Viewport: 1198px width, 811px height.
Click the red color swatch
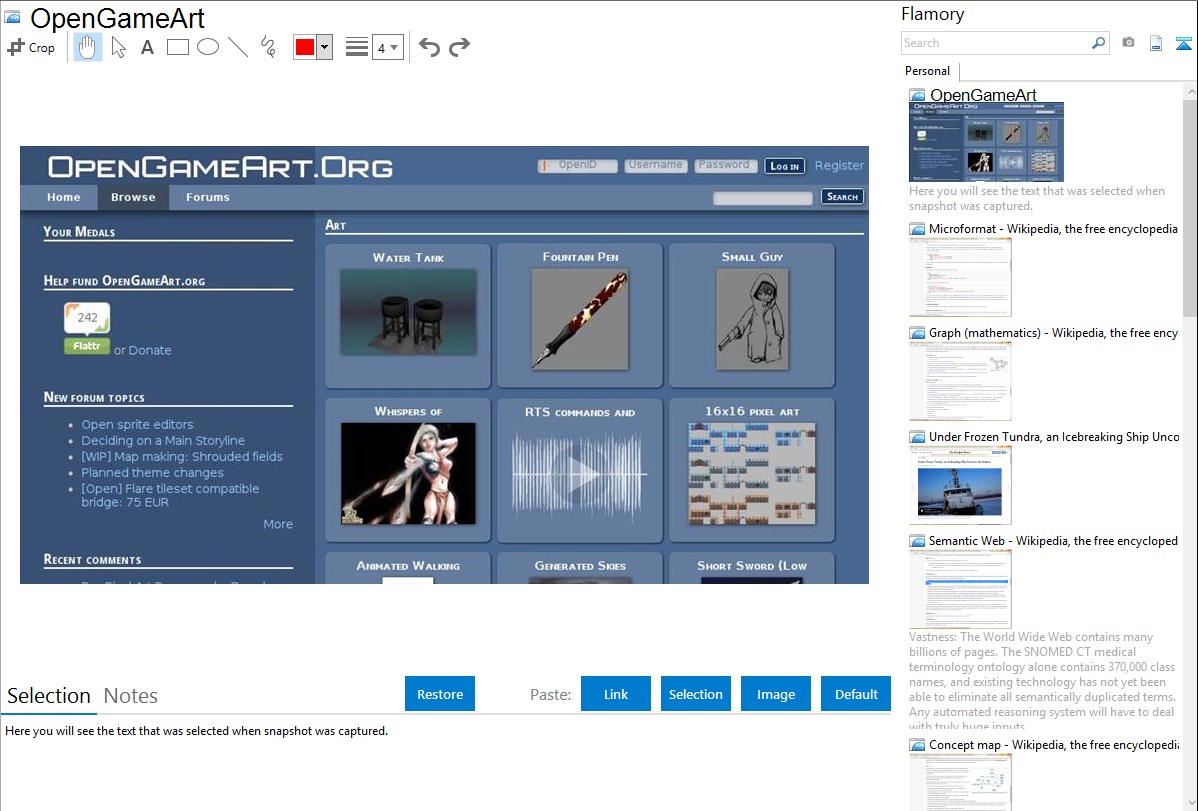tap(305, 47)
